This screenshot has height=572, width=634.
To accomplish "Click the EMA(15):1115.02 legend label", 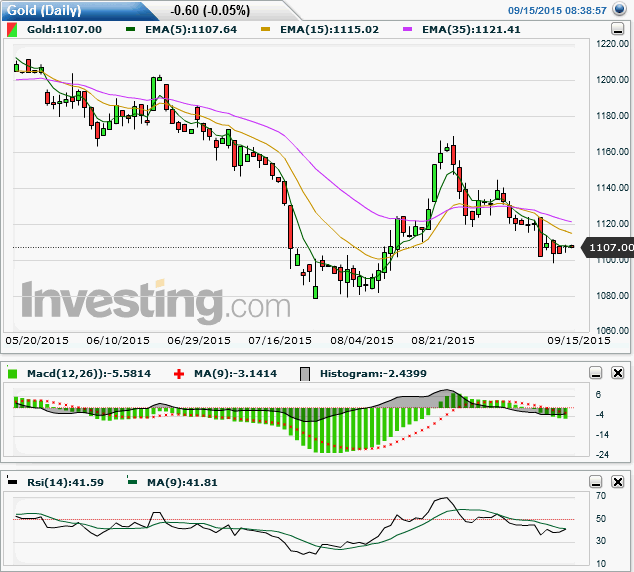I will (x=330, y=30).
